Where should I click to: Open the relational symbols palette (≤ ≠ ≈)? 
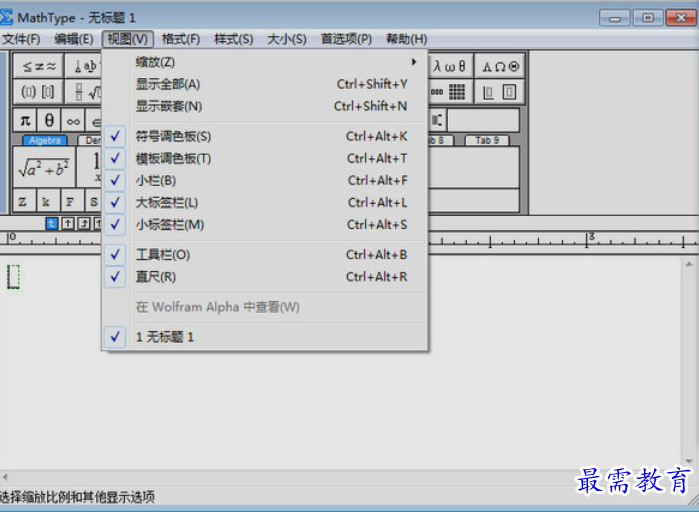click(x=39, y=66)
